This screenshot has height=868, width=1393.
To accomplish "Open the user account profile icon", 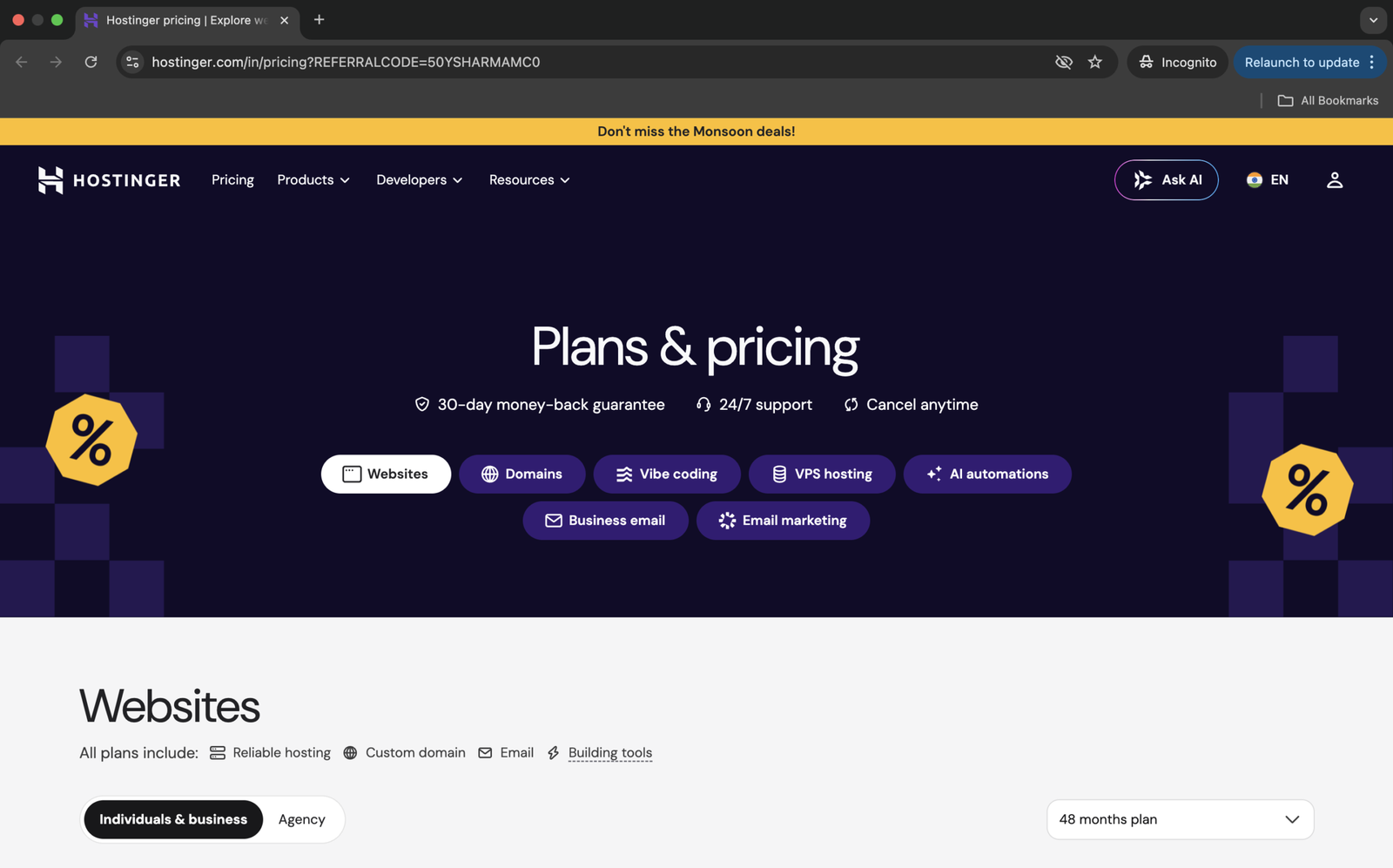I will 1334,180.
